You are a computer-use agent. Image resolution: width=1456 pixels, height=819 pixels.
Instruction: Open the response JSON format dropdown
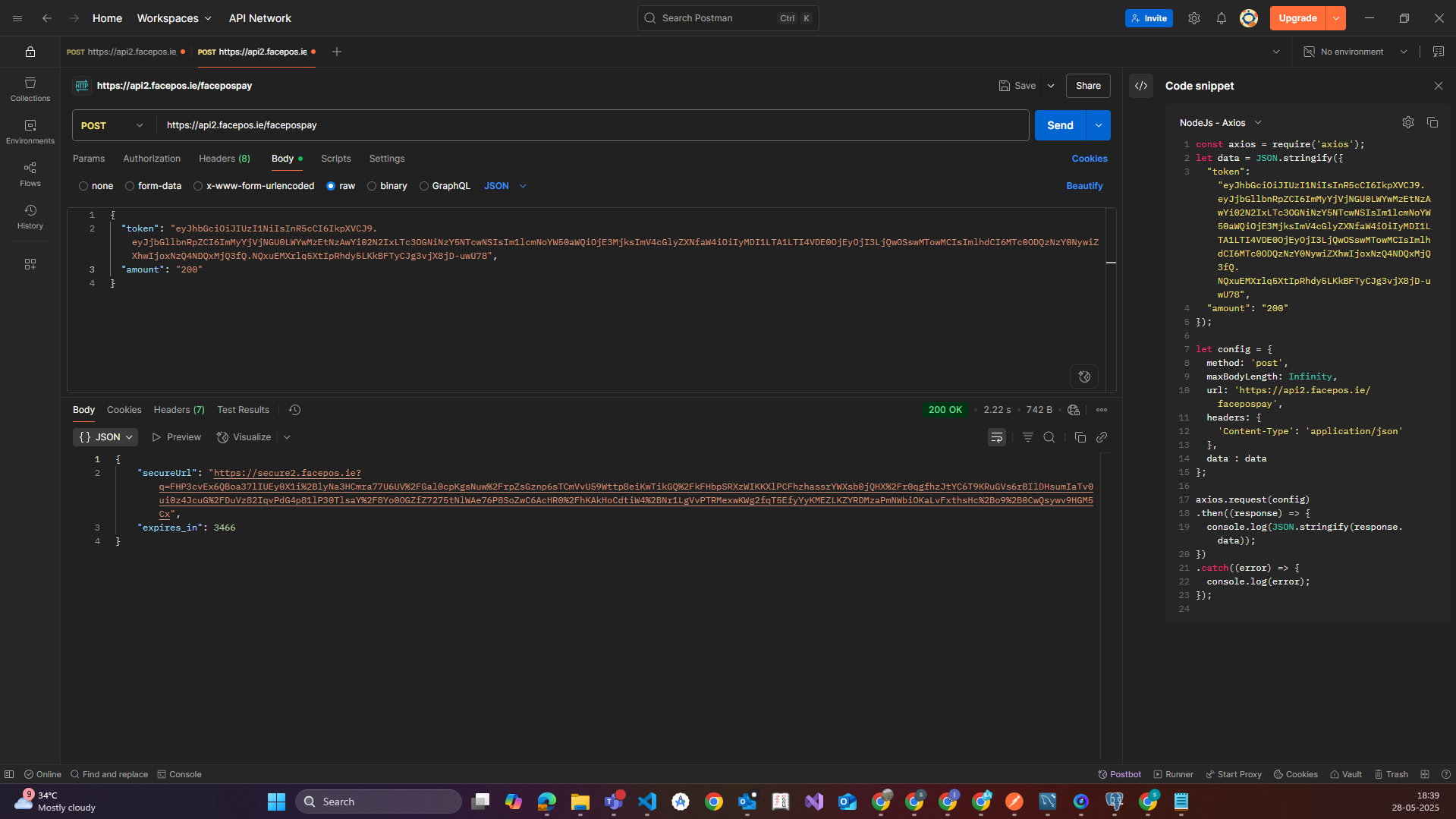pyautogui.click(x=106, y=437)
